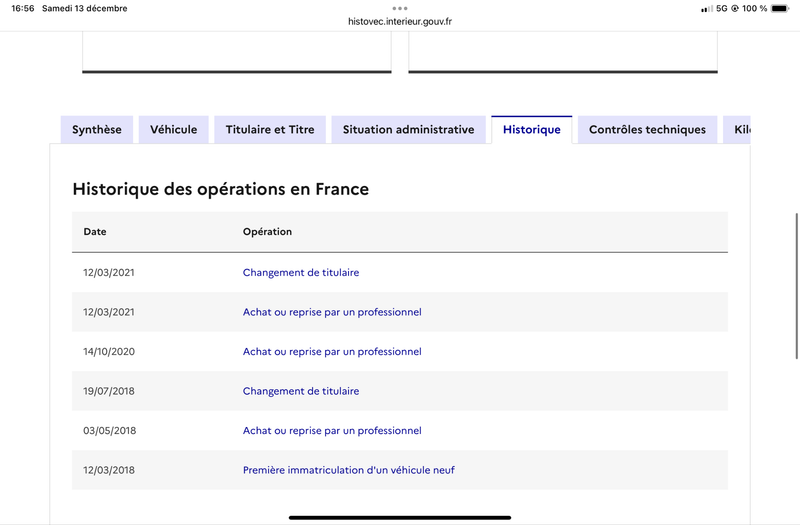Open the 14/10/2020 Achat ou reprise entry
The height and width of the screenshot is (525, 800).
click(x=332, y=352)
